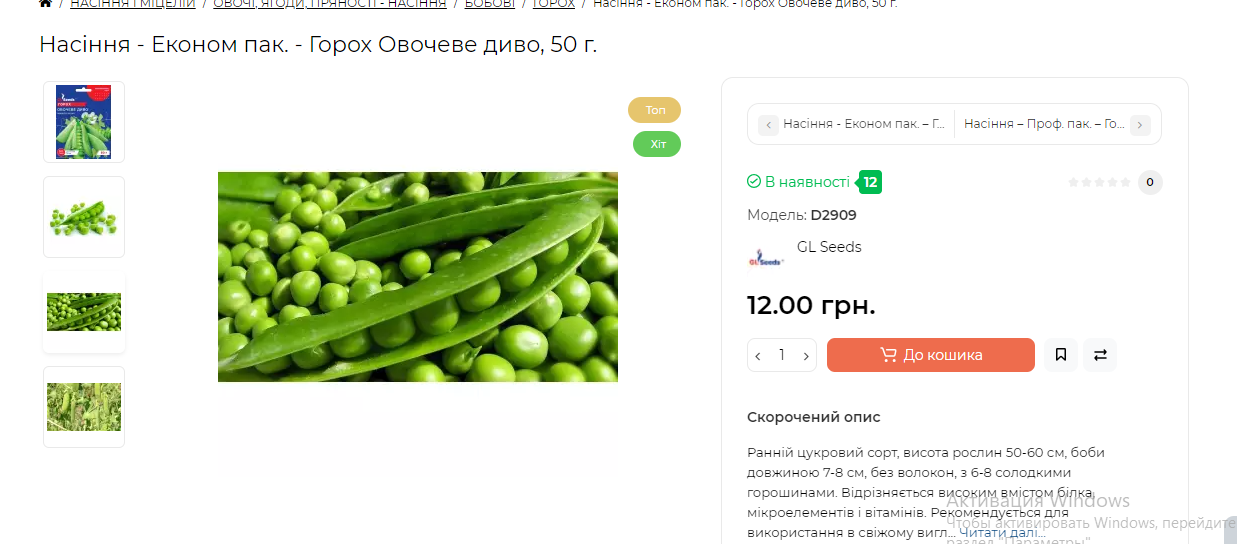This screenshot has width=1237, height=544.
Task: Add product to wishlist bookmark icon
Action: coord(1061,355)
